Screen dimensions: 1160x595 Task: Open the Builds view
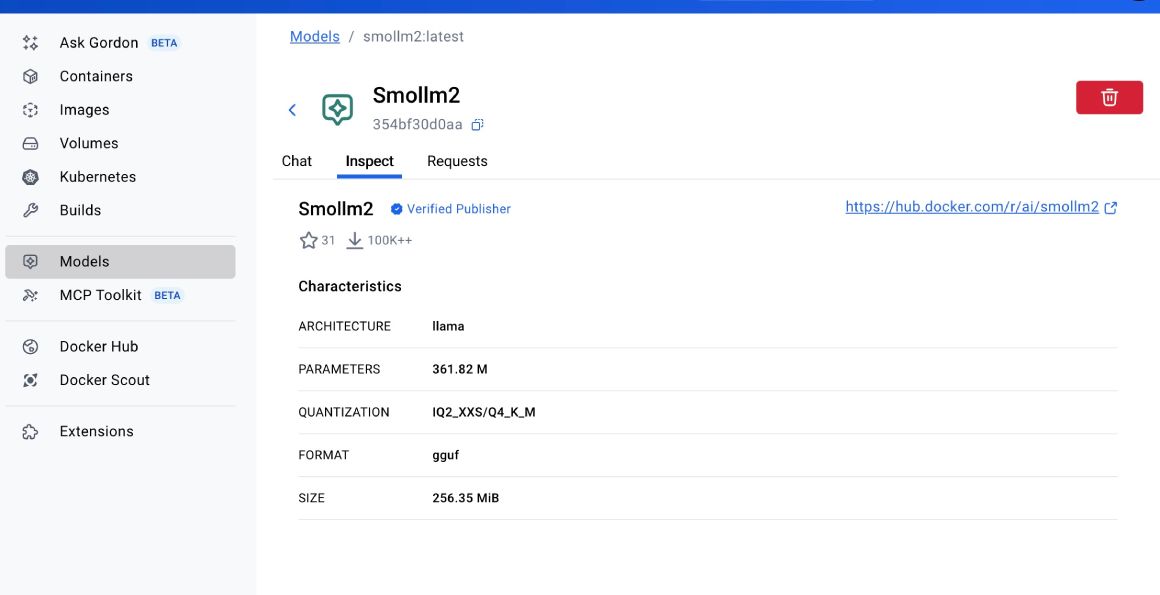pos(80,210)
